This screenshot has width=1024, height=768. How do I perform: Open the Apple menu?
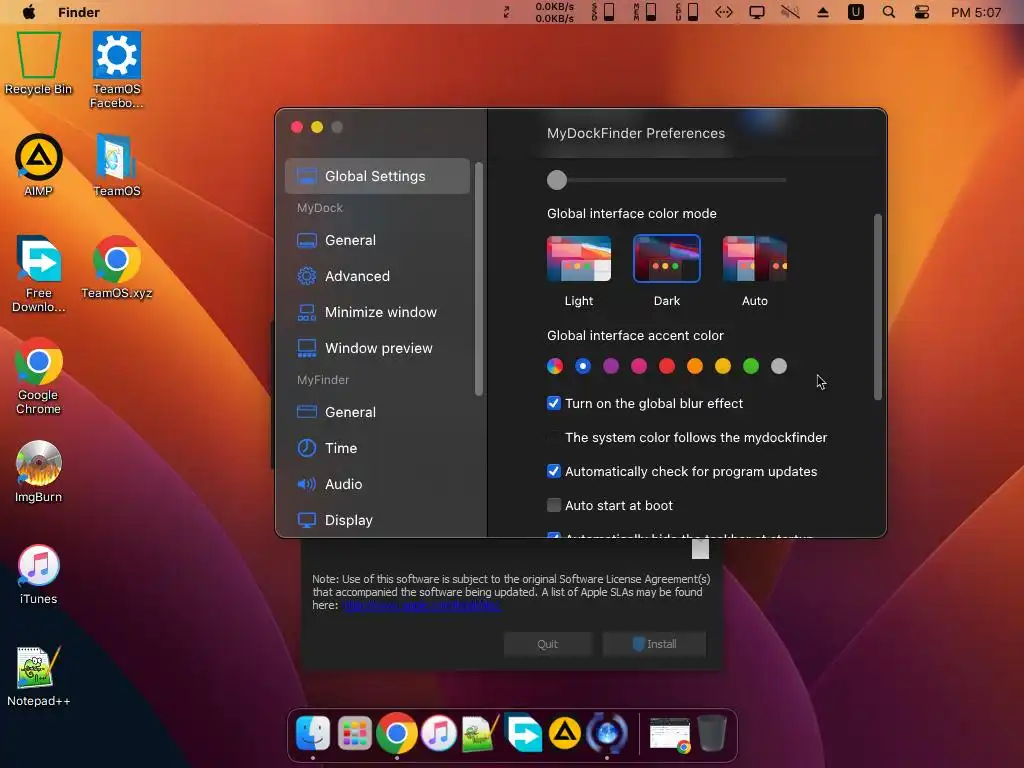(x=29, y=12)
